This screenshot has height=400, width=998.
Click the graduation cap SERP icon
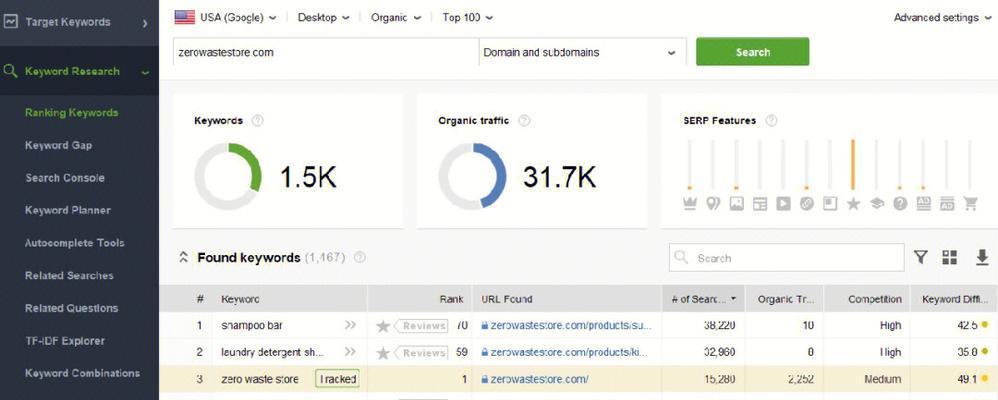[x=876, y=203]
